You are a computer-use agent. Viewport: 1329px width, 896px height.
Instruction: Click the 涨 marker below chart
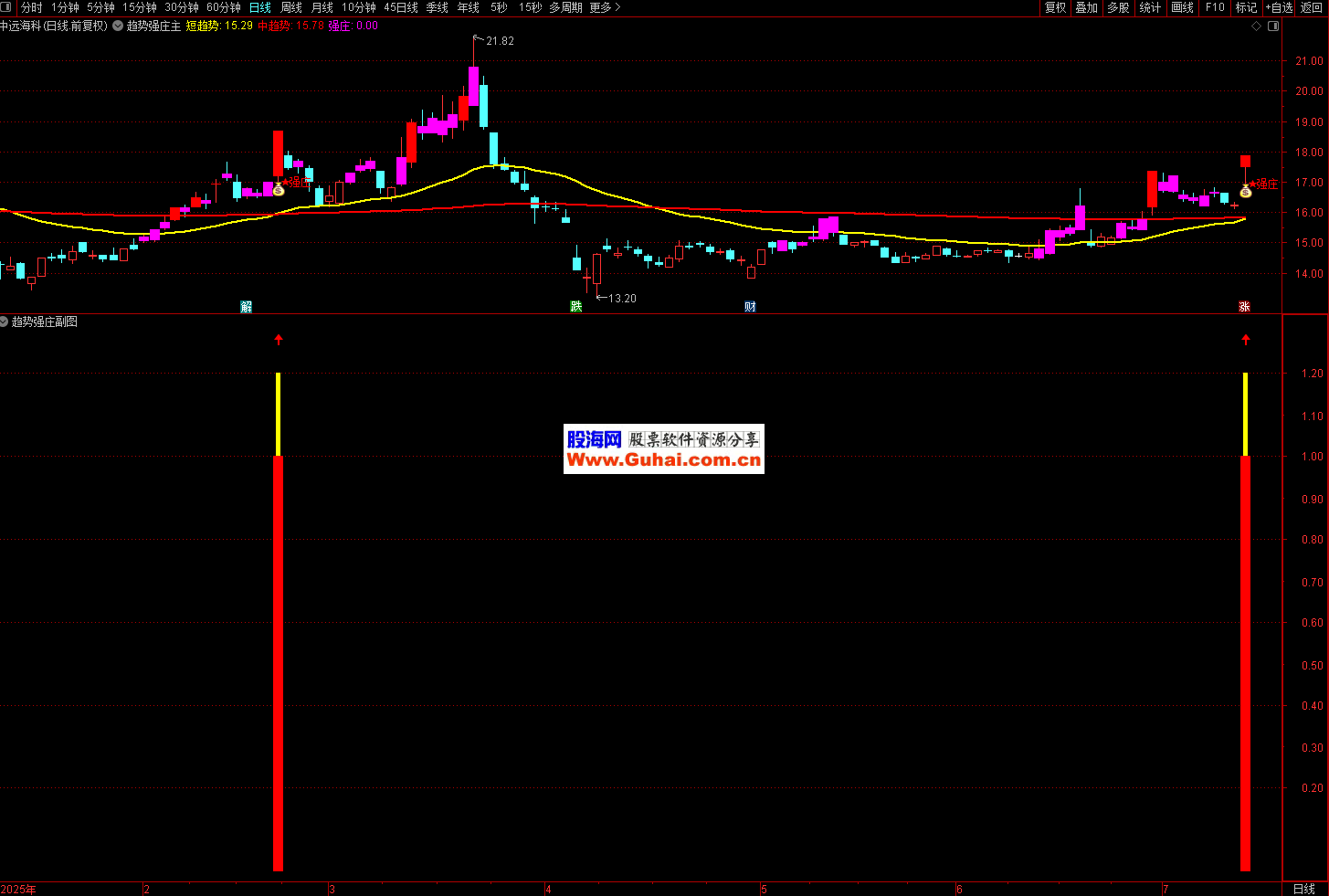click(x=1244, y=307)
